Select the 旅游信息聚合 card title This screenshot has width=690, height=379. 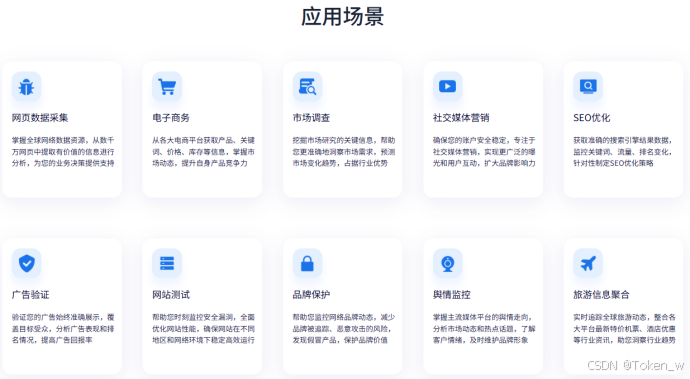coord(601,295)
